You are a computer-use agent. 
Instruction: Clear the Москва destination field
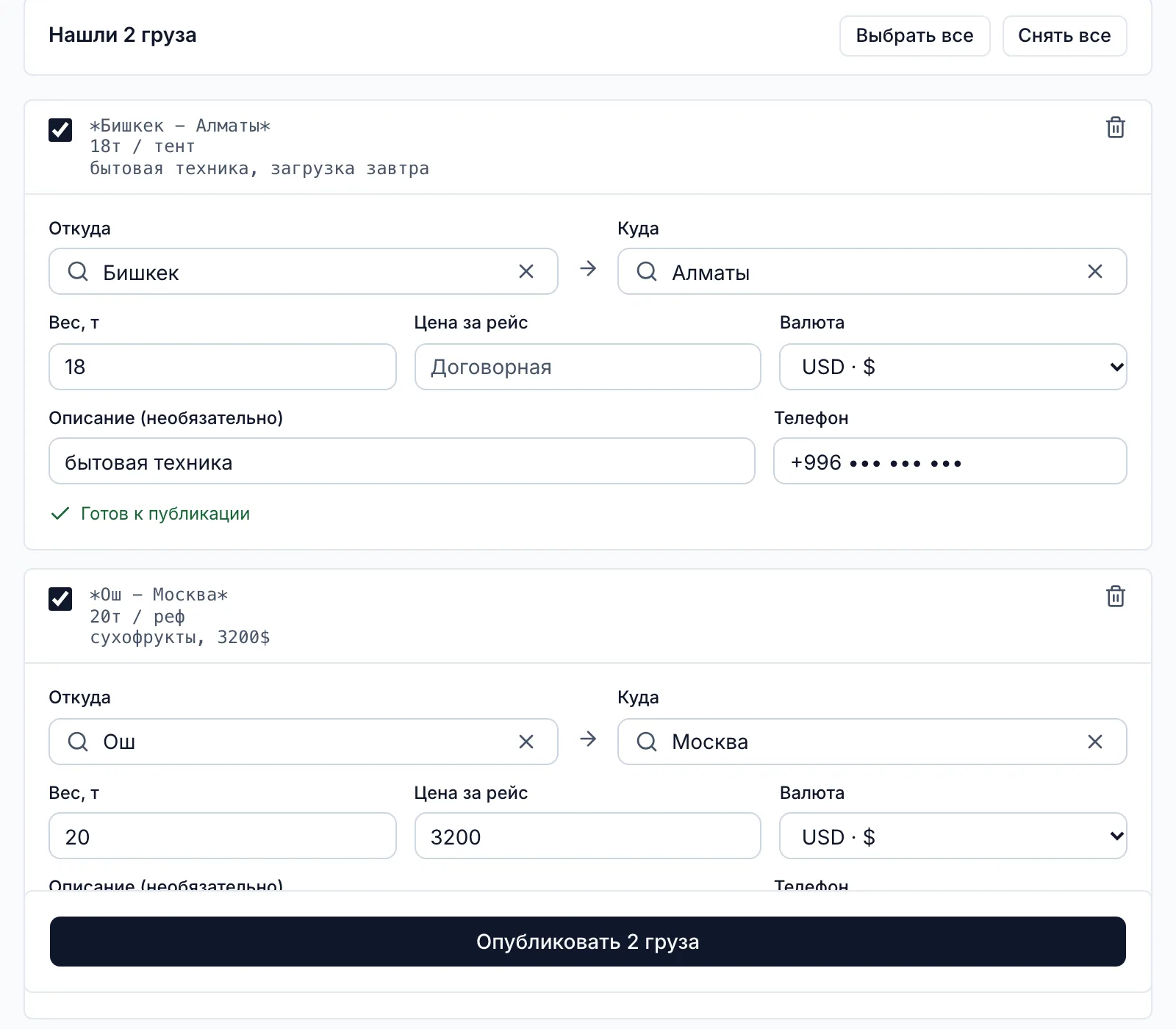click(x=1095, y=742)
